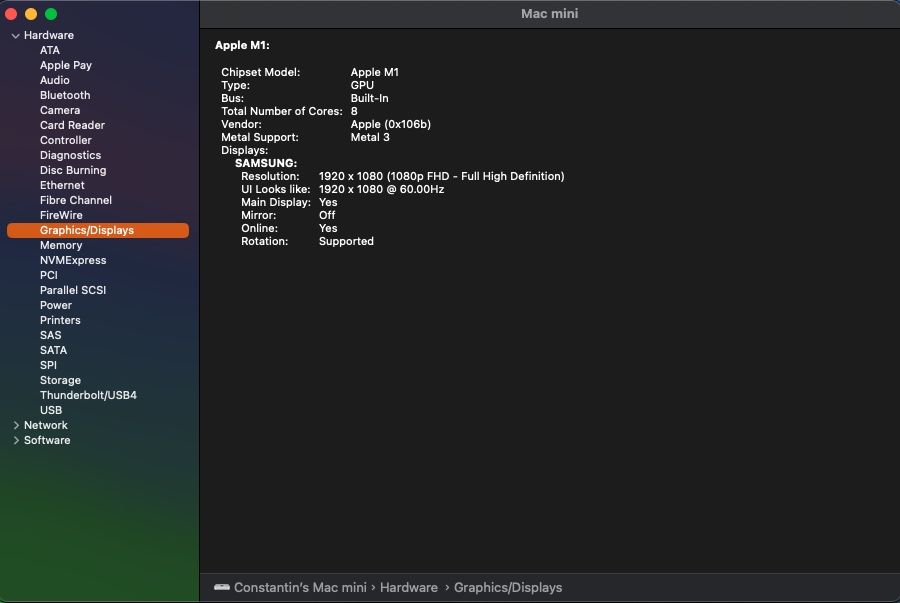Open the Audio hardware entry

55,80
